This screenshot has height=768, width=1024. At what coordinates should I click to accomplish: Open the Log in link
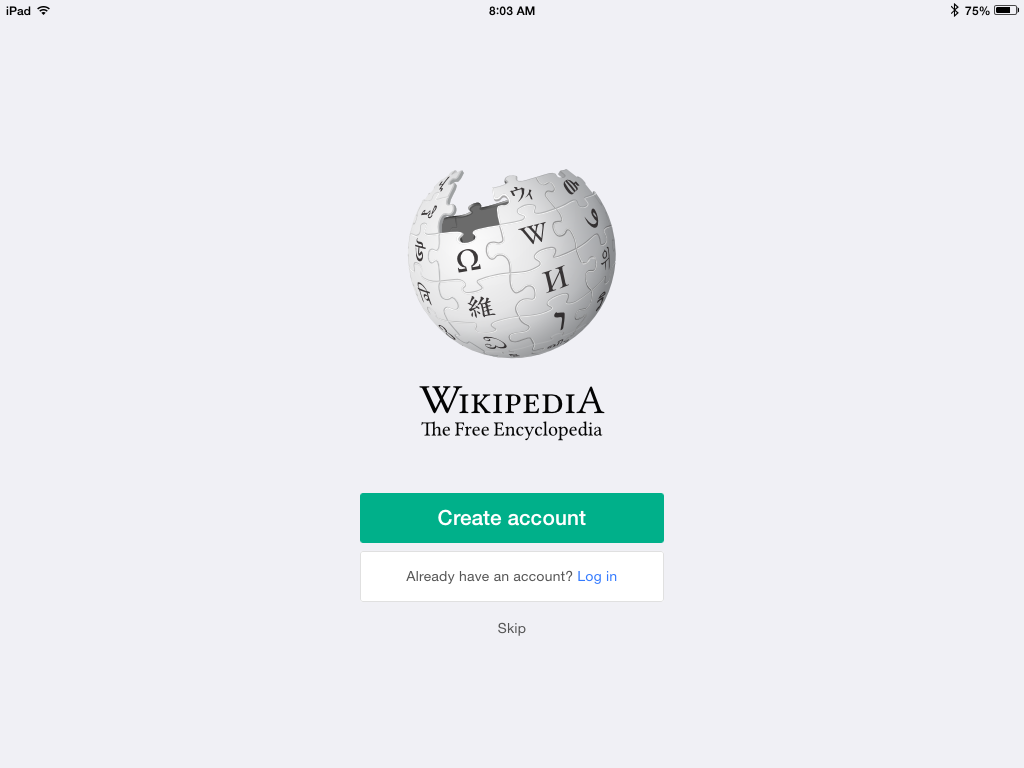click(597, 577)
